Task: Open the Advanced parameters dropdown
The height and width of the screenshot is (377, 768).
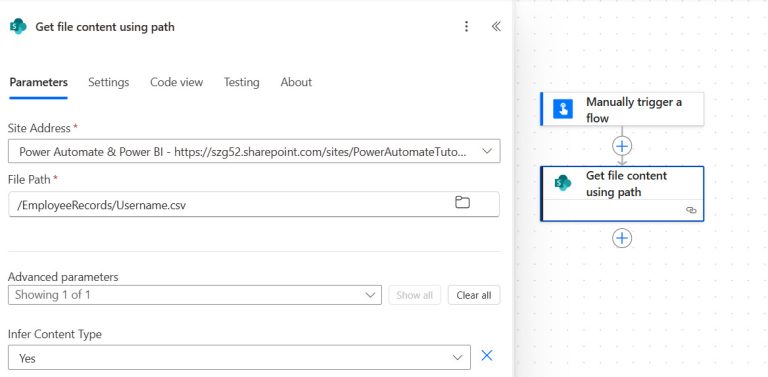Action: click(195, 295)
